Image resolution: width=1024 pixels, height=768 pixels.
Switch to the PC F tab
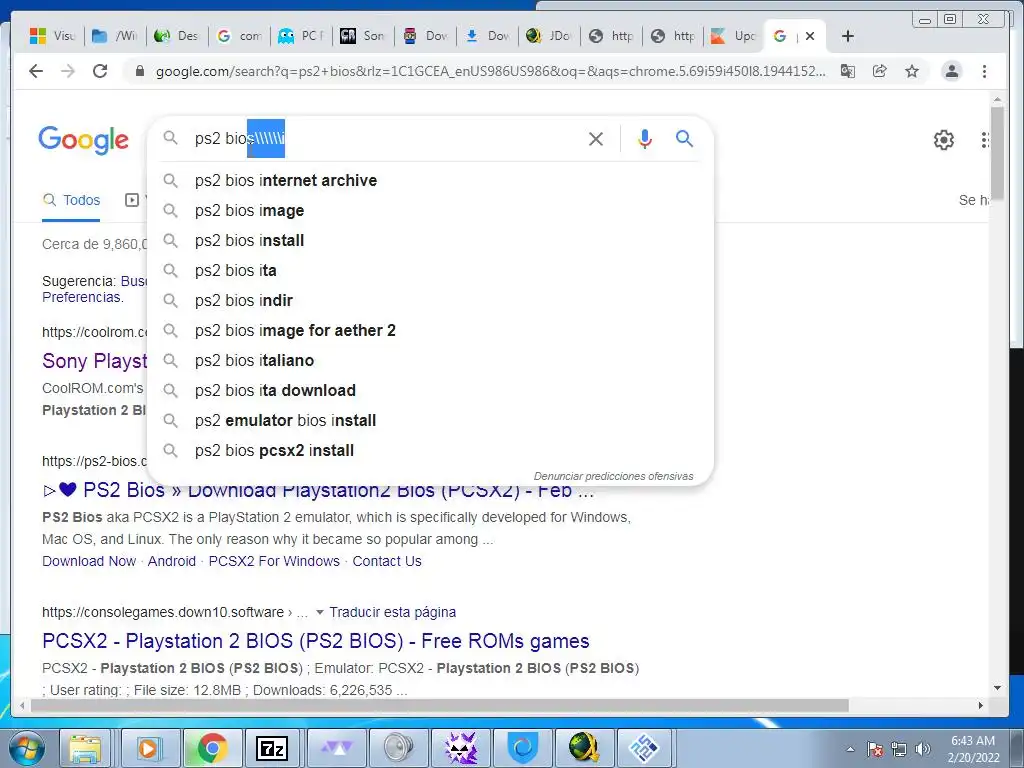(301, 36)
